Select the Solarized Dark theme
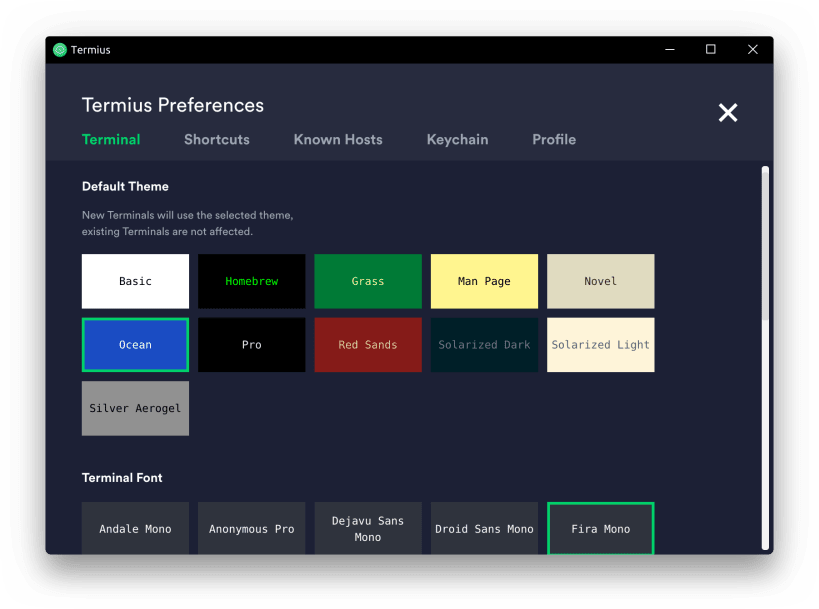 (484, 344)
